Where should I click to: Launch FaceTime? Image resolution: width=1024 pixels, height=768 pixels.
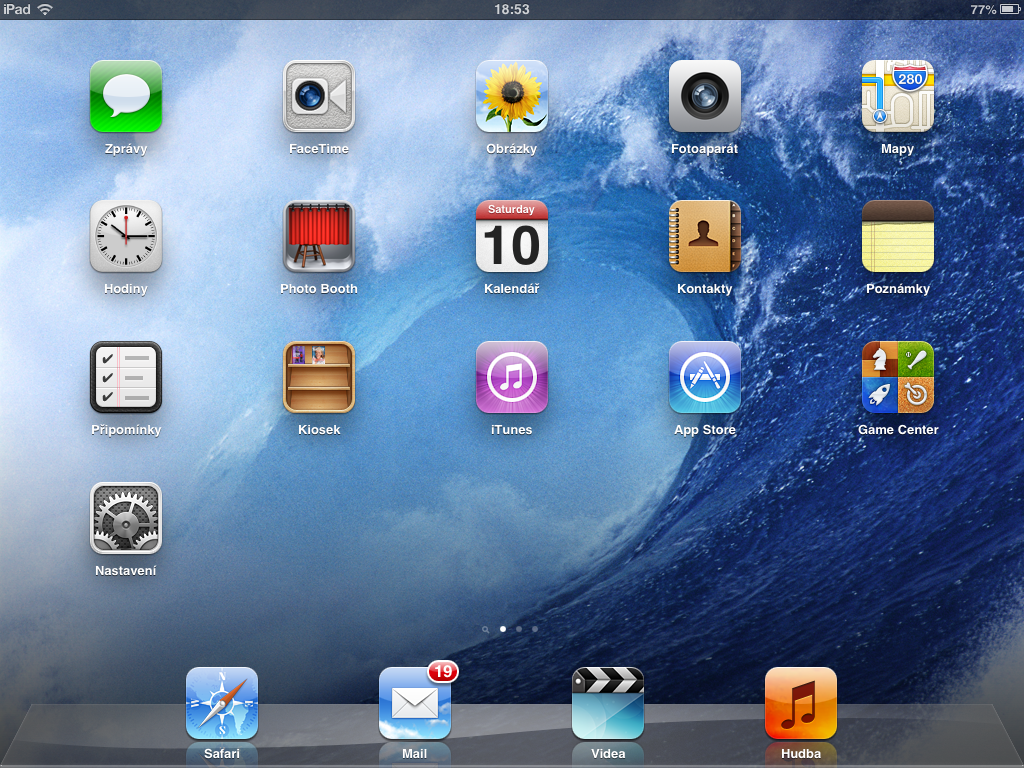click(x=318, y=97)
